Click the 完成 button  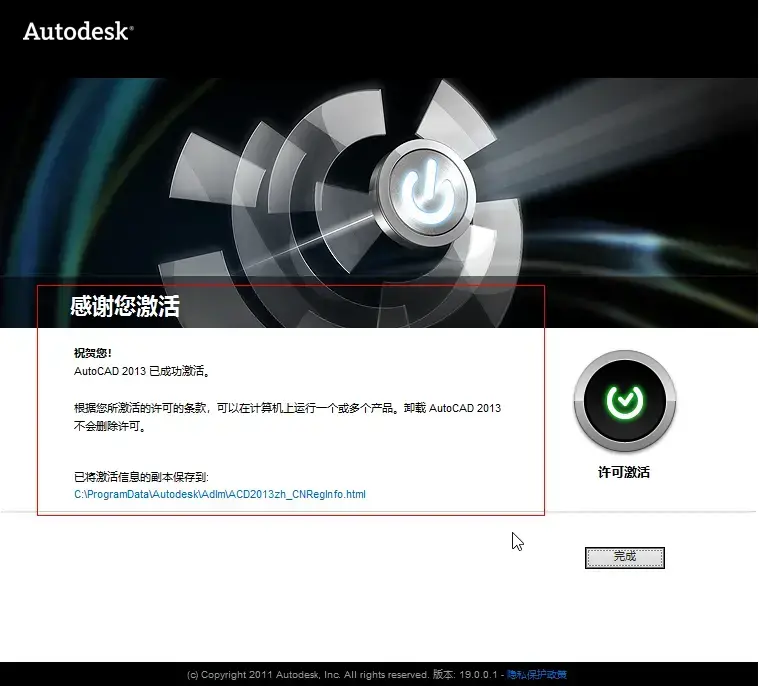(x=624, y=558)
